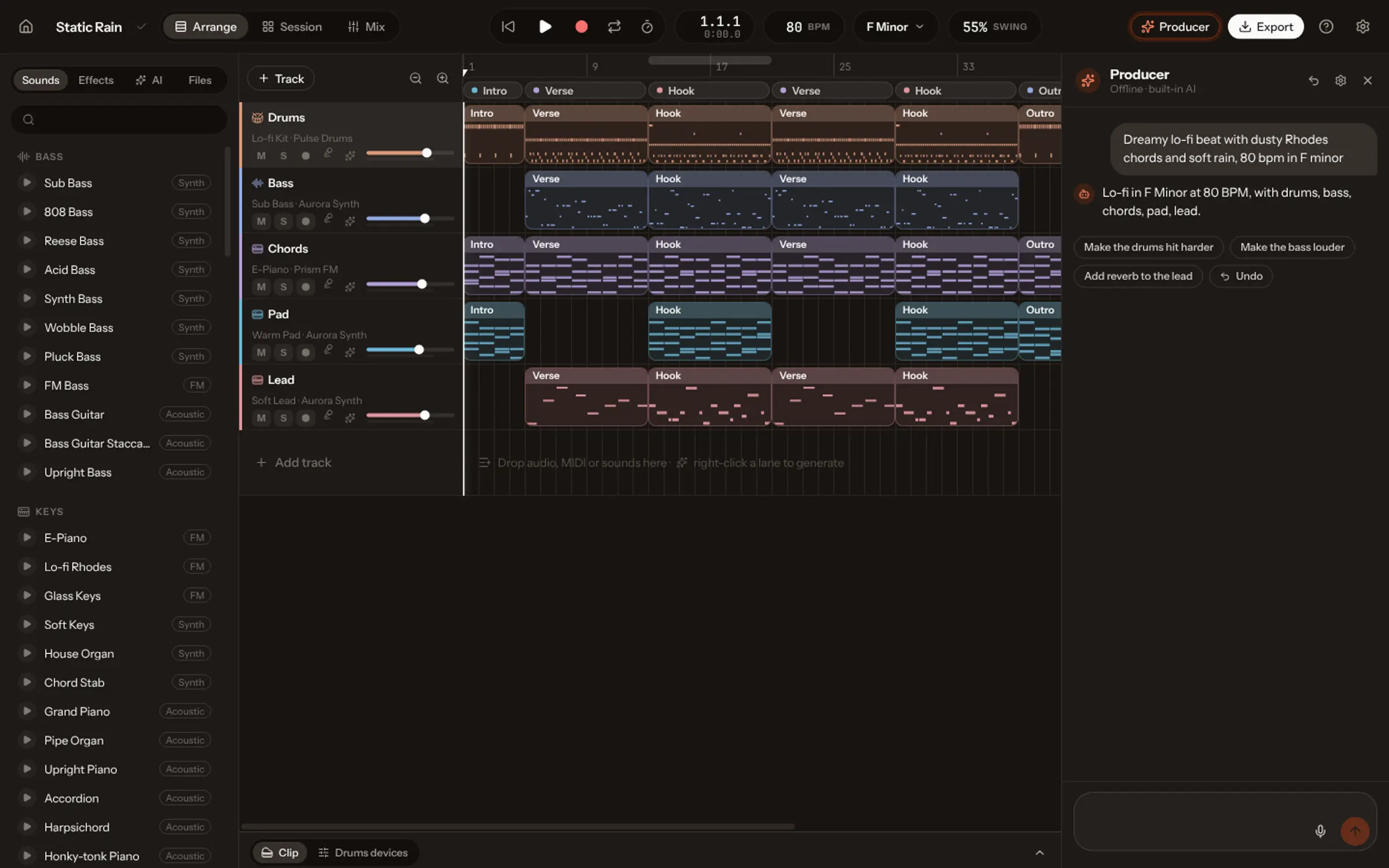Open Producer panel settings gear

point(1340,80)
